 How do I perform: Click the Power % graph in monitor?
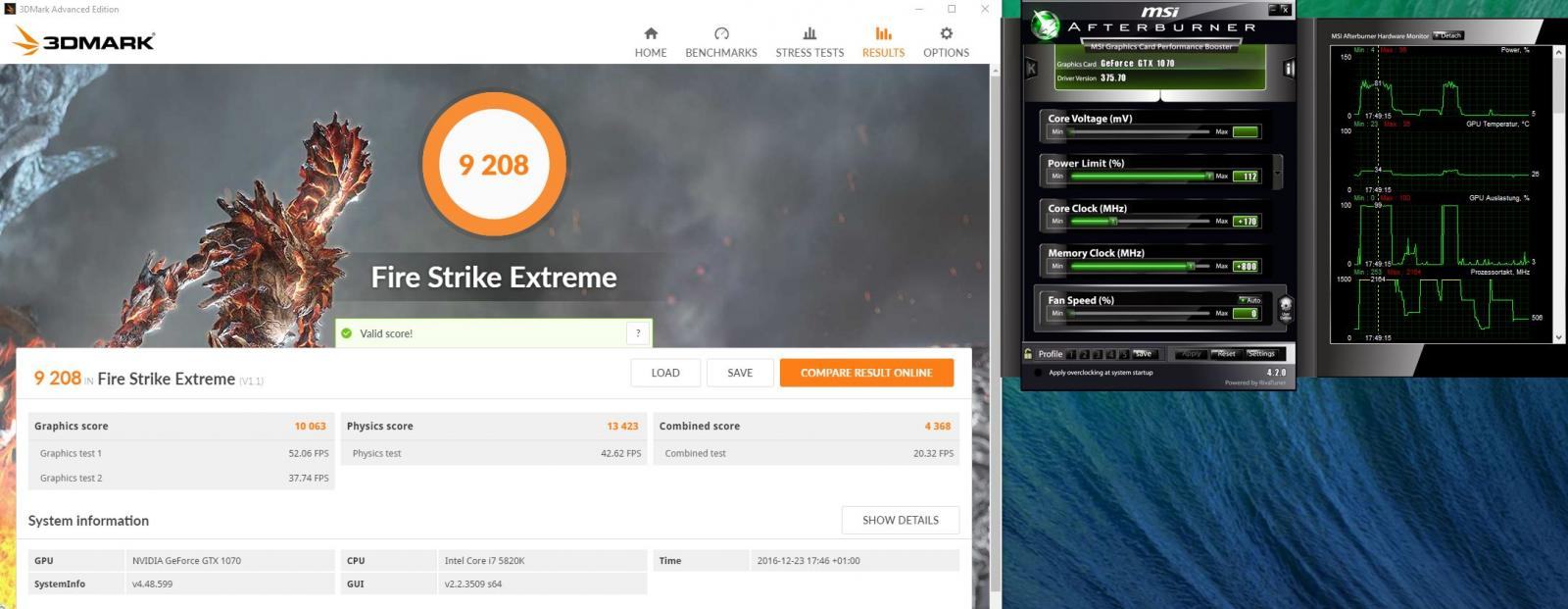point(1443,86)
